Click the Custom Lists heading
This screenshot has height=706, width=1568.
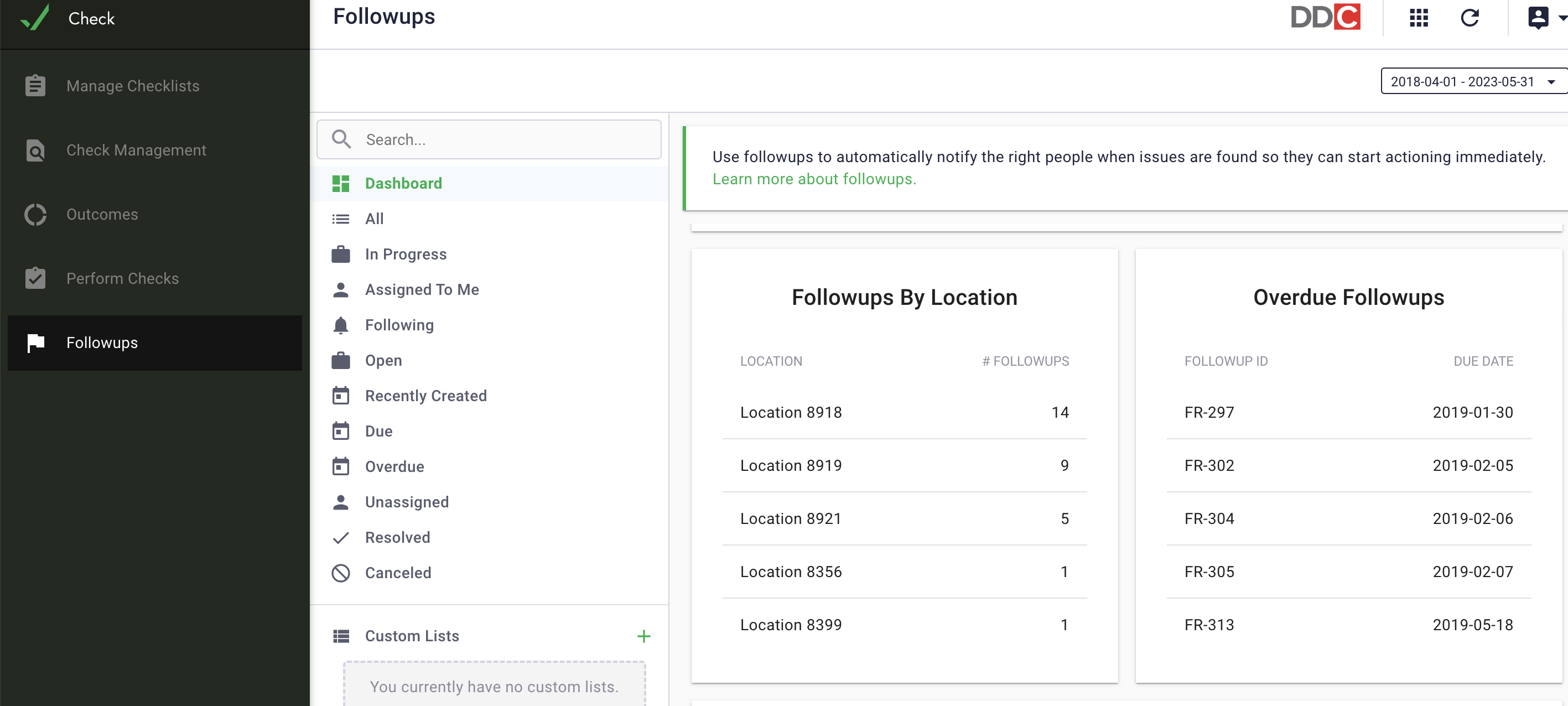412,636
